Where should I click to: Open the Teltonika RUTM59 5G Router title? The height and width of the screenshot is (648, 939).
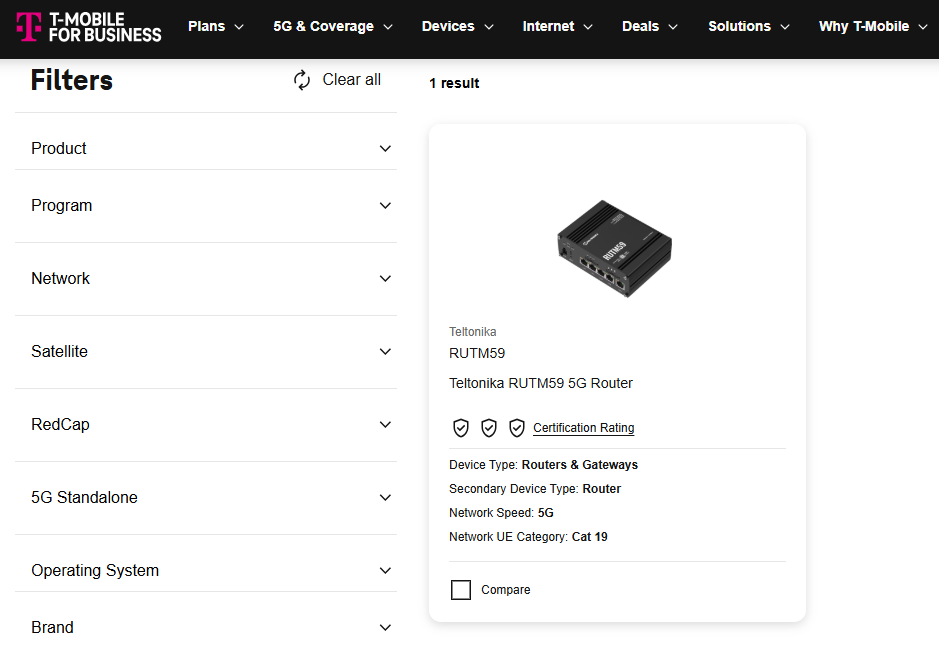541,383
